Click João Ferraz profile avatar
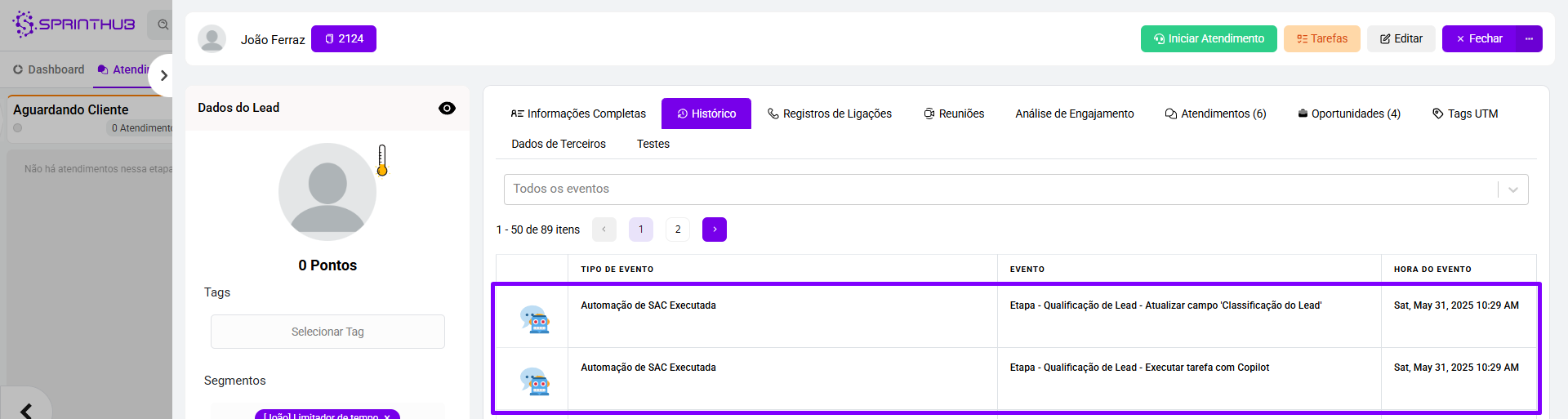Screen dimensions: 1568x419 [212, 39]
